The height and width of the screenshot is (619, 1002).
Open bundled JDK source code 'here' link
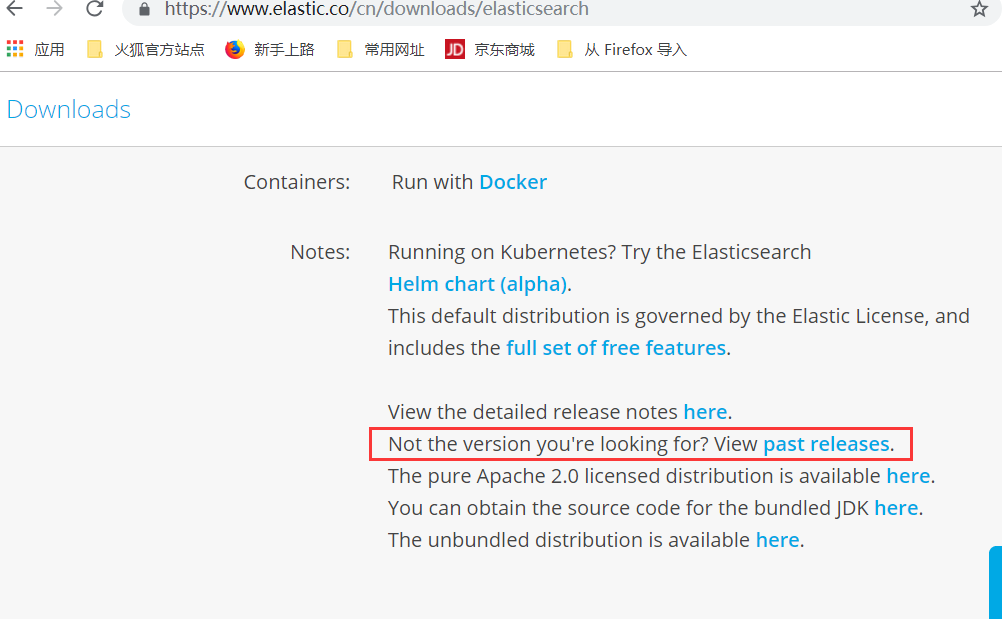click(x=896, y=507)
